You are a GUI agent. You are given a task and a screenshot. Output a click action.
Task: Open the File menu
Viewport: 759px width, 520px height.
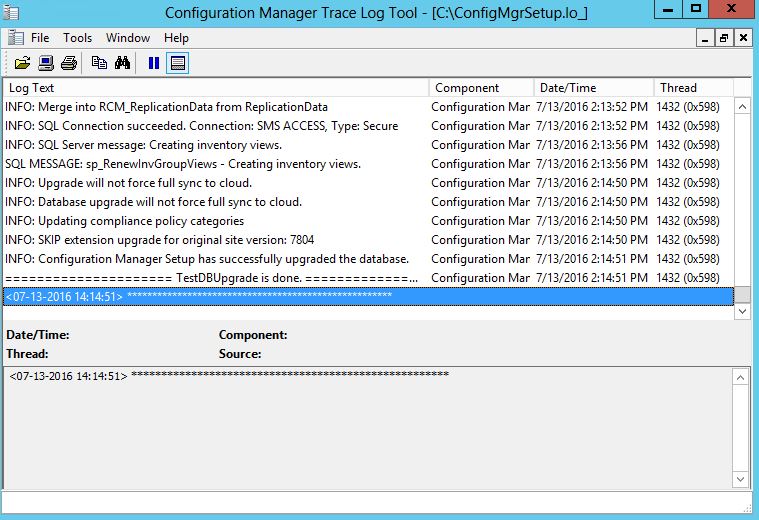[39, 38]
